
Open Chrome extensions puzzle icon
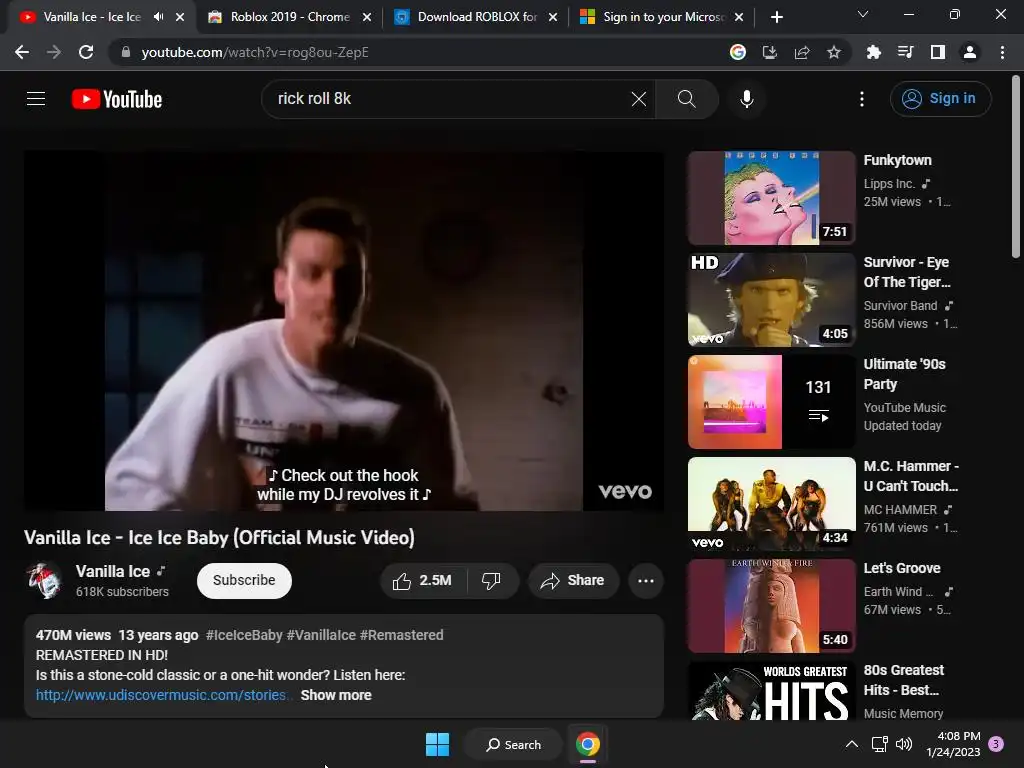point(873,52)
